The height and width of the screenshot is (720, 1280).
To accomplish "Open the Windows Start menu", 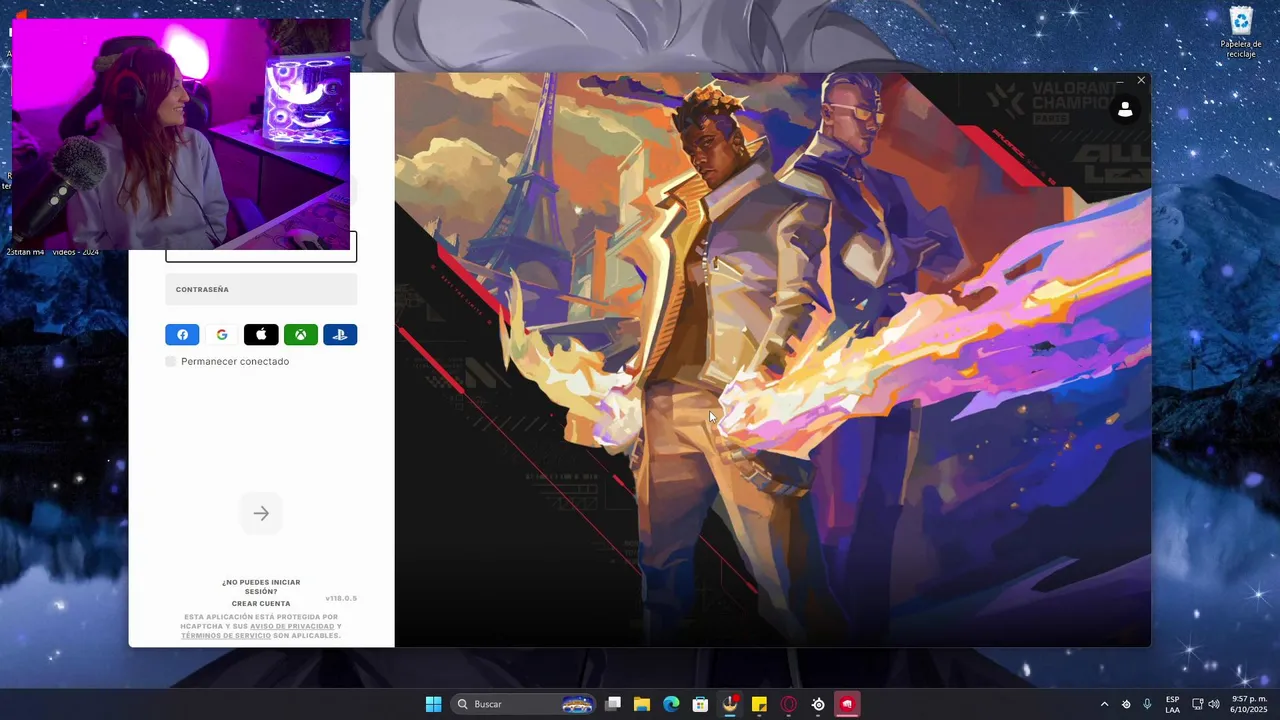I will 433,704.
